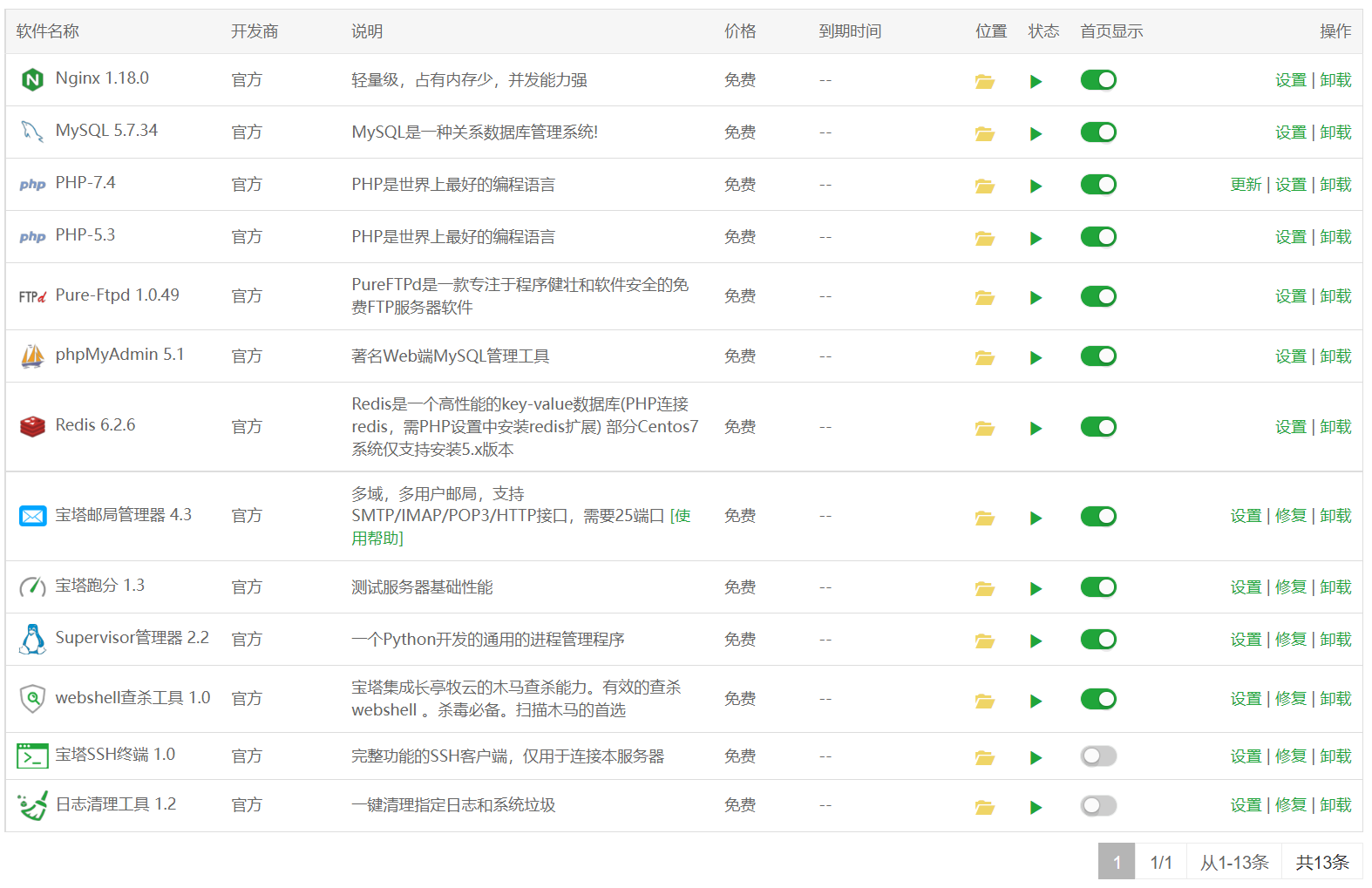Click the page 1 pagination button
Viewport: 1372px width, 888px height.
[x=1117, y=862]
